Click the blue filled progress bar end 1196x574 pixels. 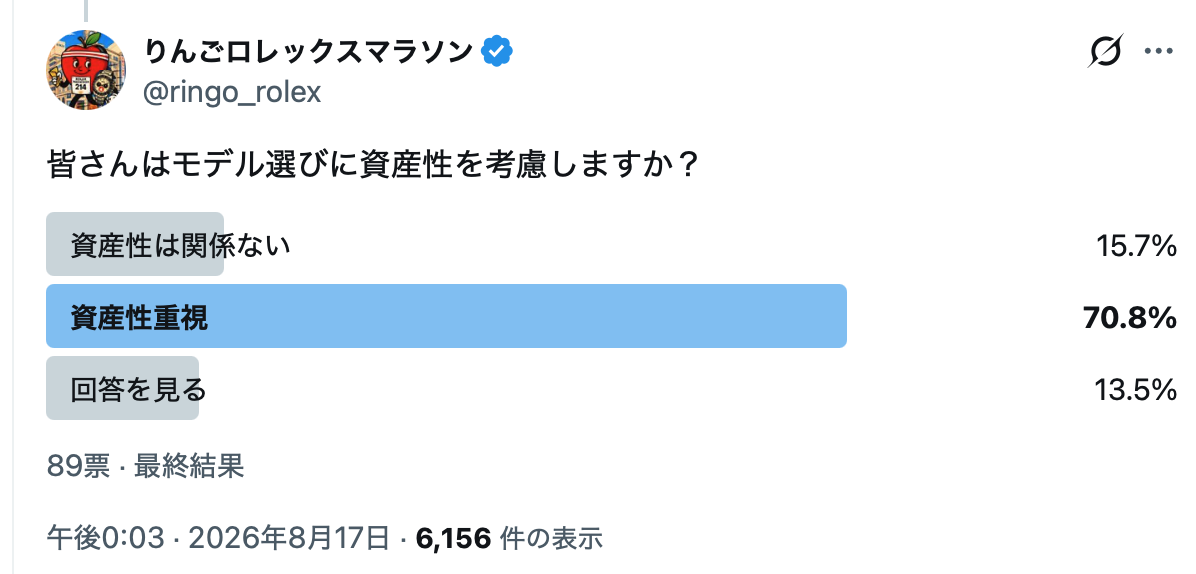(838, 316)
